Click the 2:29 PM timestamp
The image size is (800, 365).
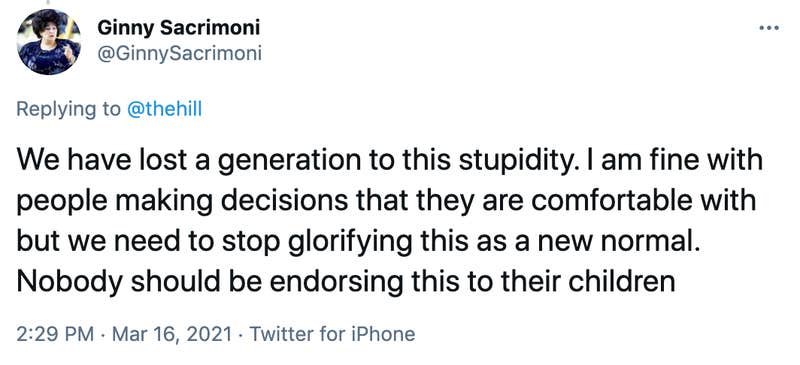(55, 334)
